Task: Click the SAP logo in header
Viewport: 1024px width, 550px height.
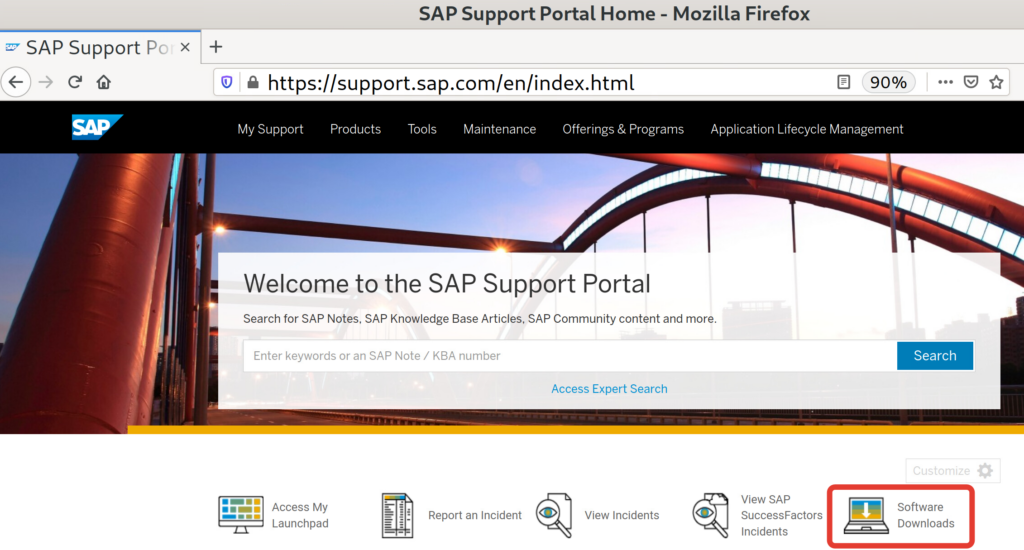Action: [96, 128]
